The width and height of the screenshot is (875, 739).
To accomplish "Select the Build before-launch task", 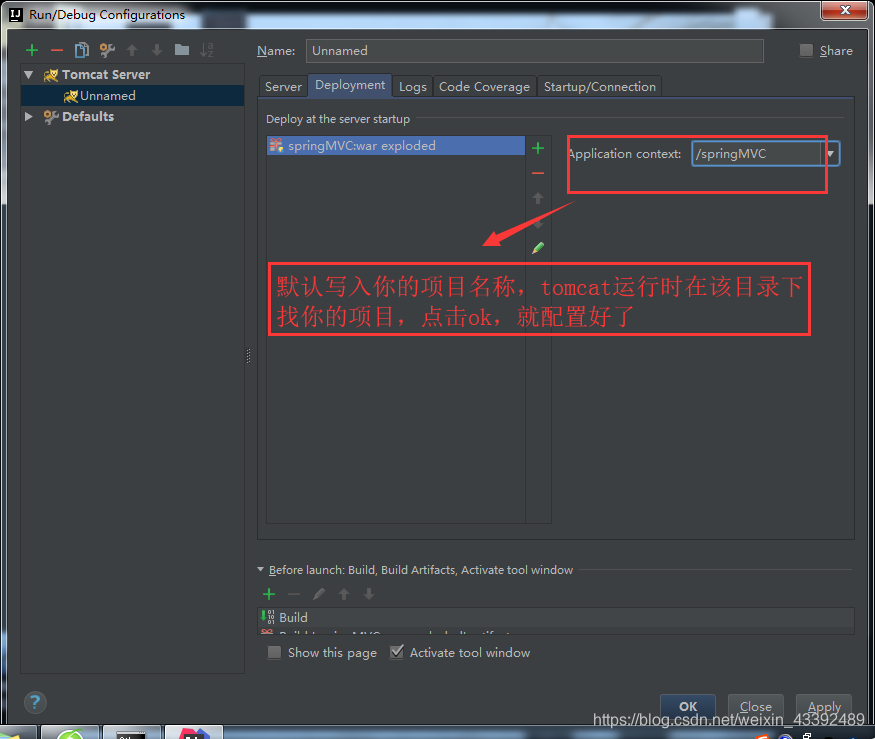I will pos(556,617).
